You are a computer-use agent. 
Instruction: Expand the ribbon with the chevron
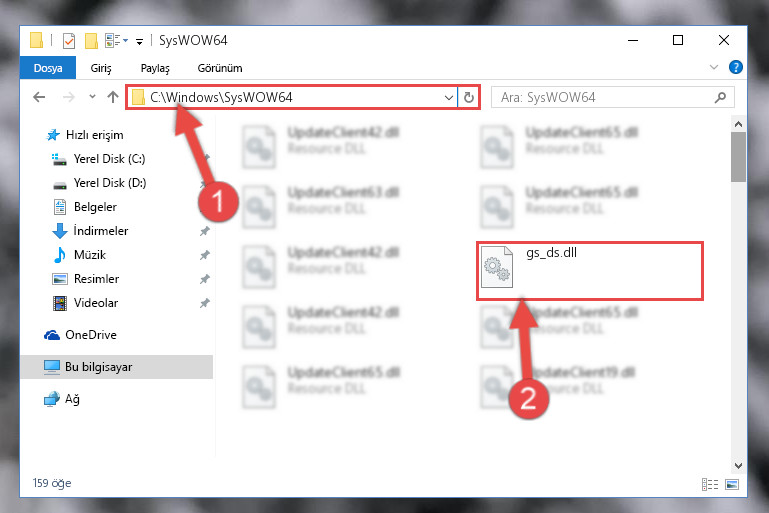pyautogui.click(x=714, y=67)
